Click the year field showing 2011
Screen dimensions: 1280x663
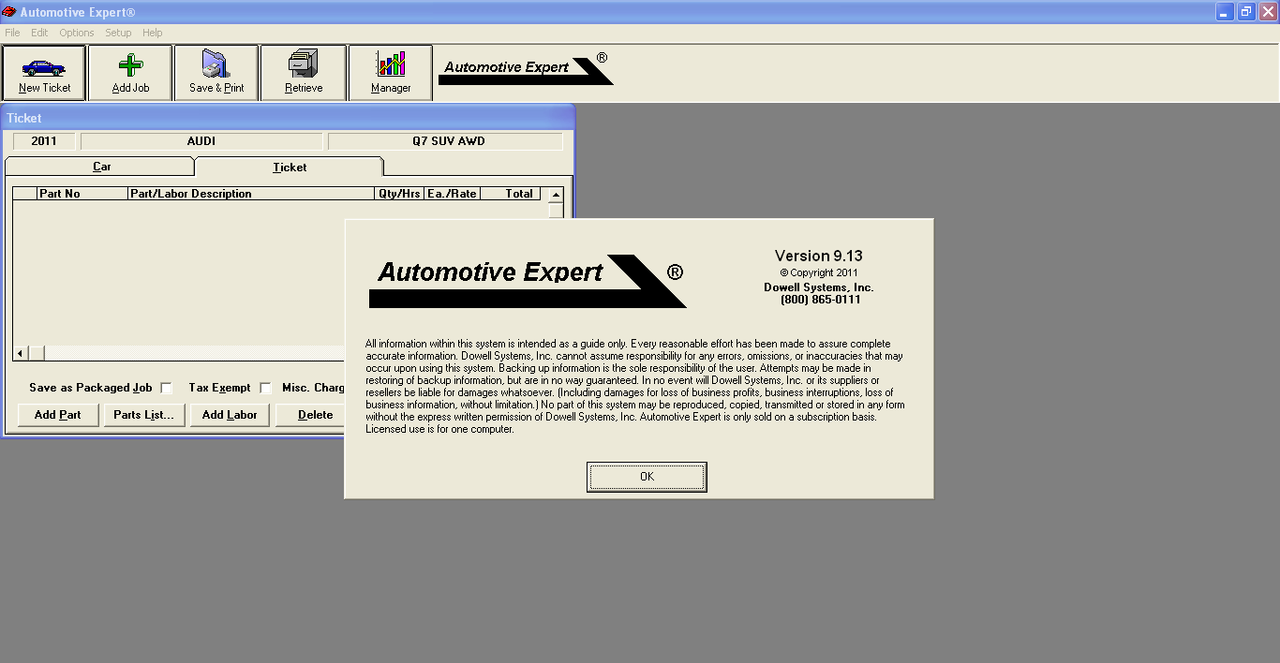(44, 141)
